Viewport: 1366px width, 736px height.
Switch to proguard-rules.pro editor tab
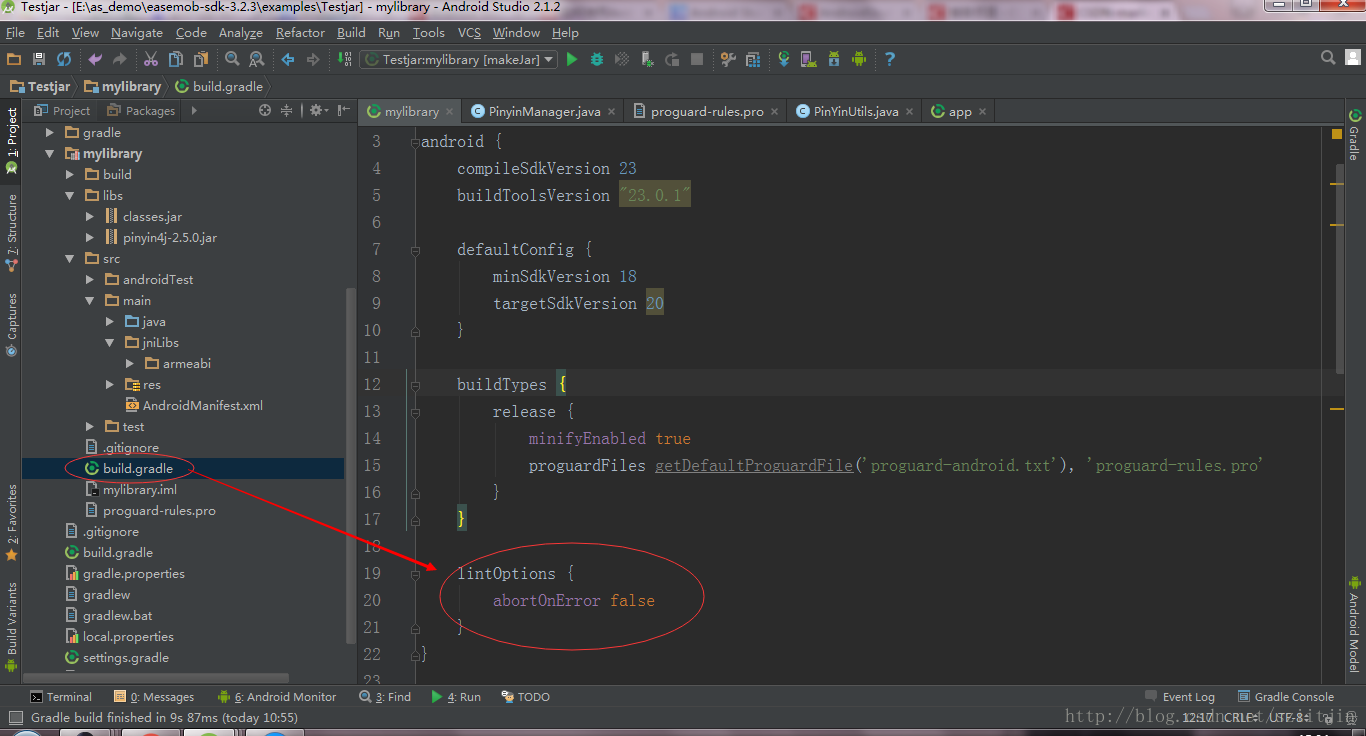(706, 111)
